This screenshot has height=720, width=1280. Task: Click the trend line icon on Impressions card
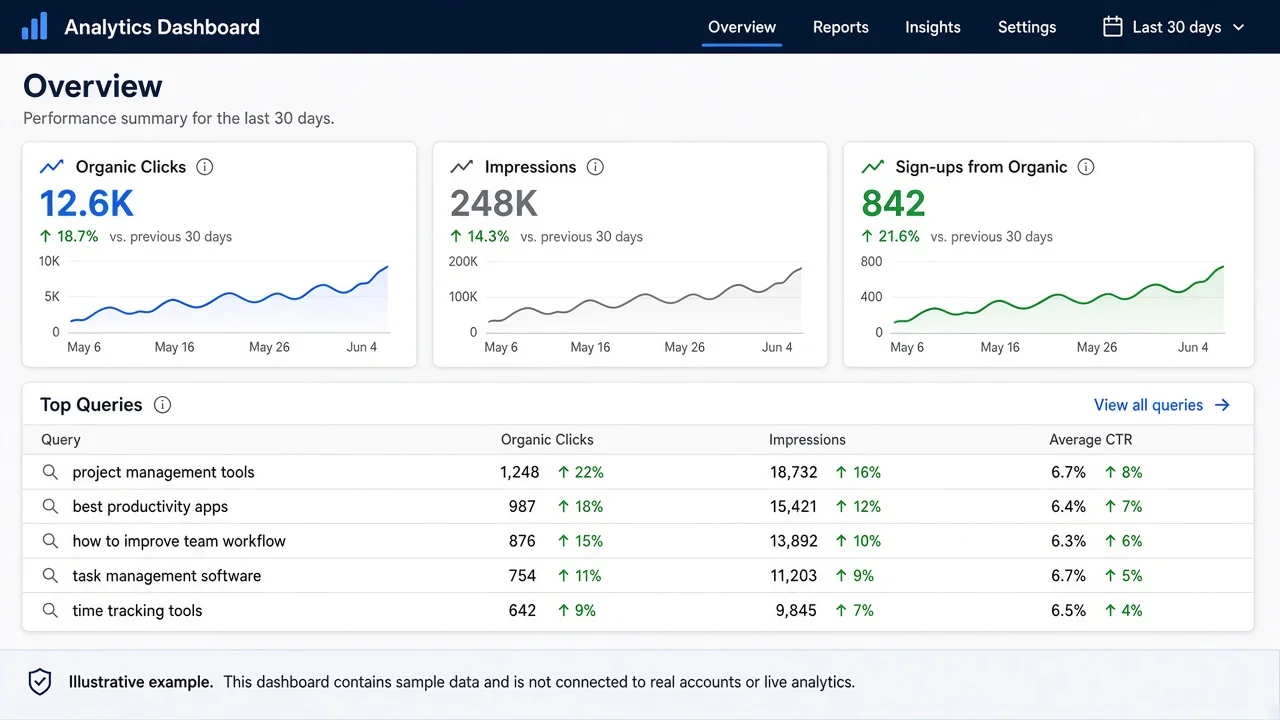click(462, 167)
